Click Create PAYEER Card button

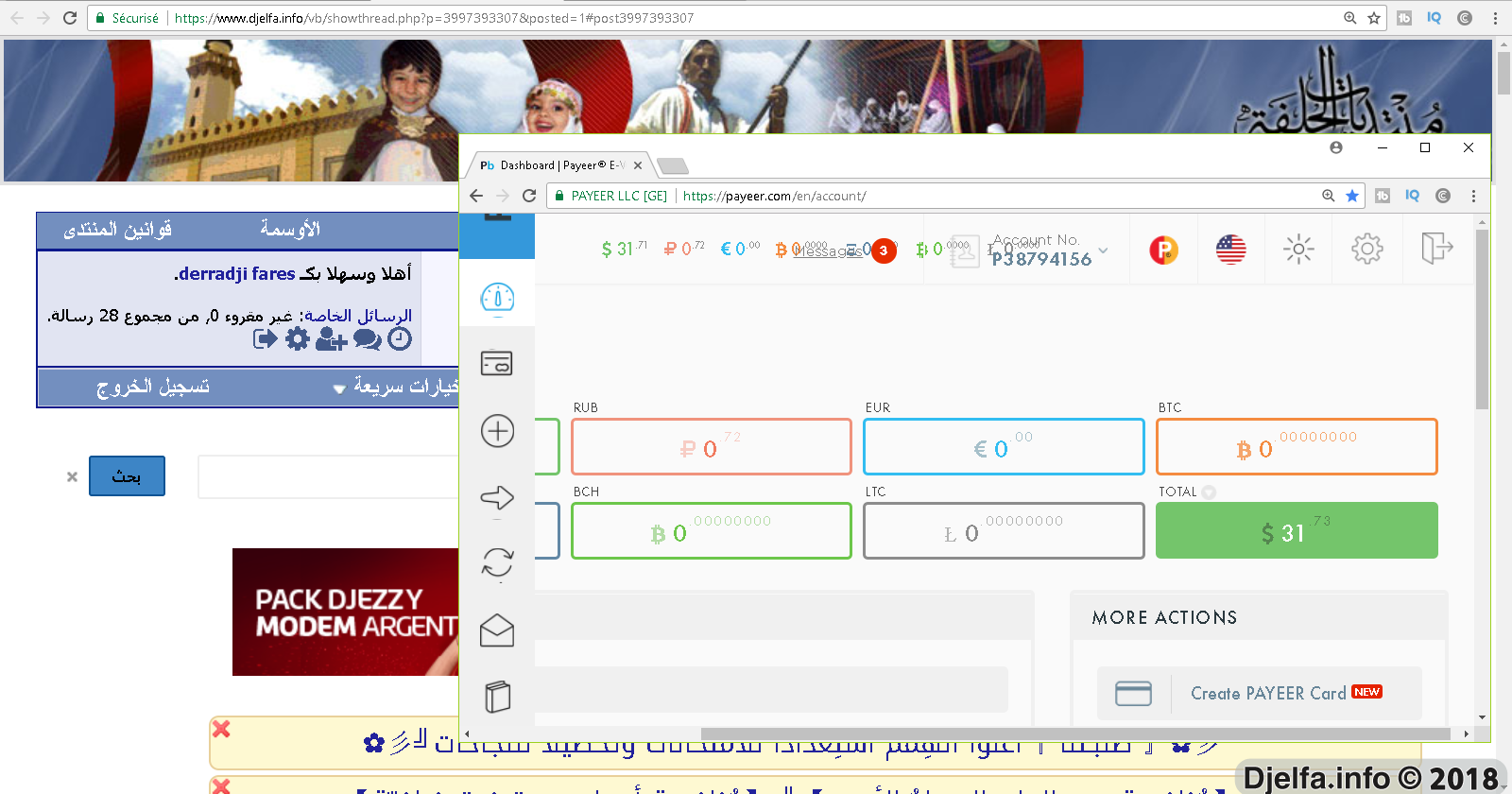click(1260, 693)
